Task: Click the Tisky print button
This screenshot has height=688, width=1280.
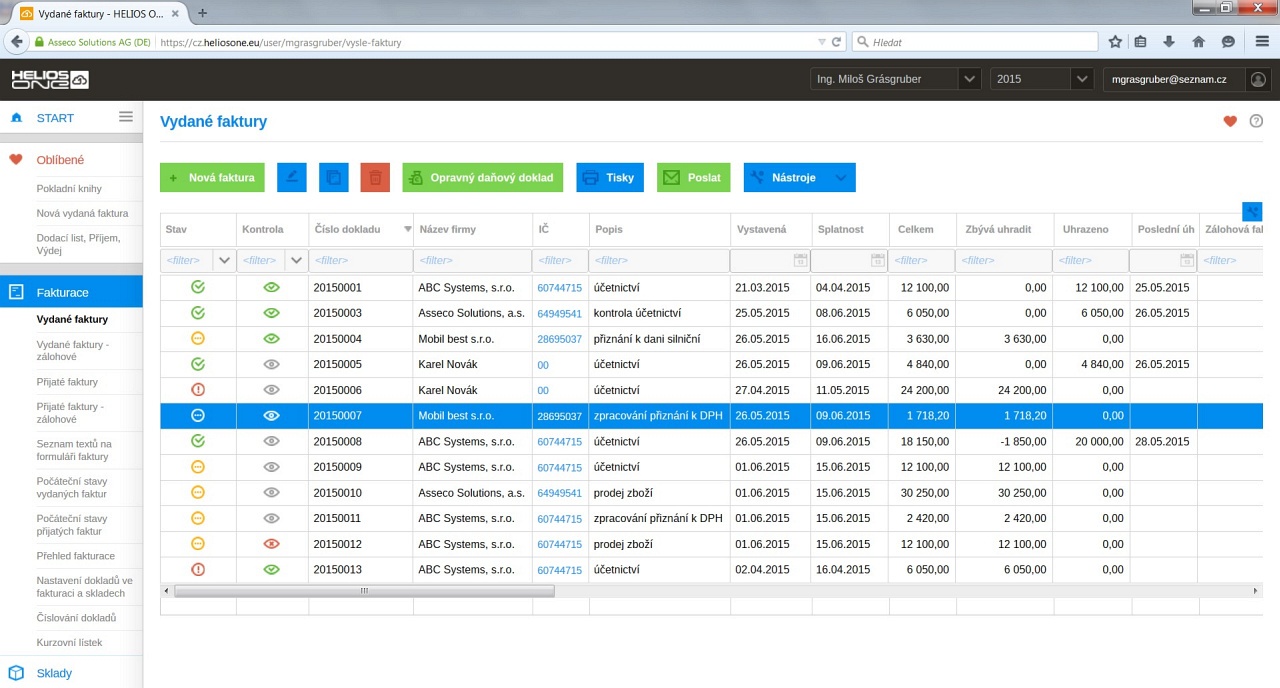Action: pos(610,177)
